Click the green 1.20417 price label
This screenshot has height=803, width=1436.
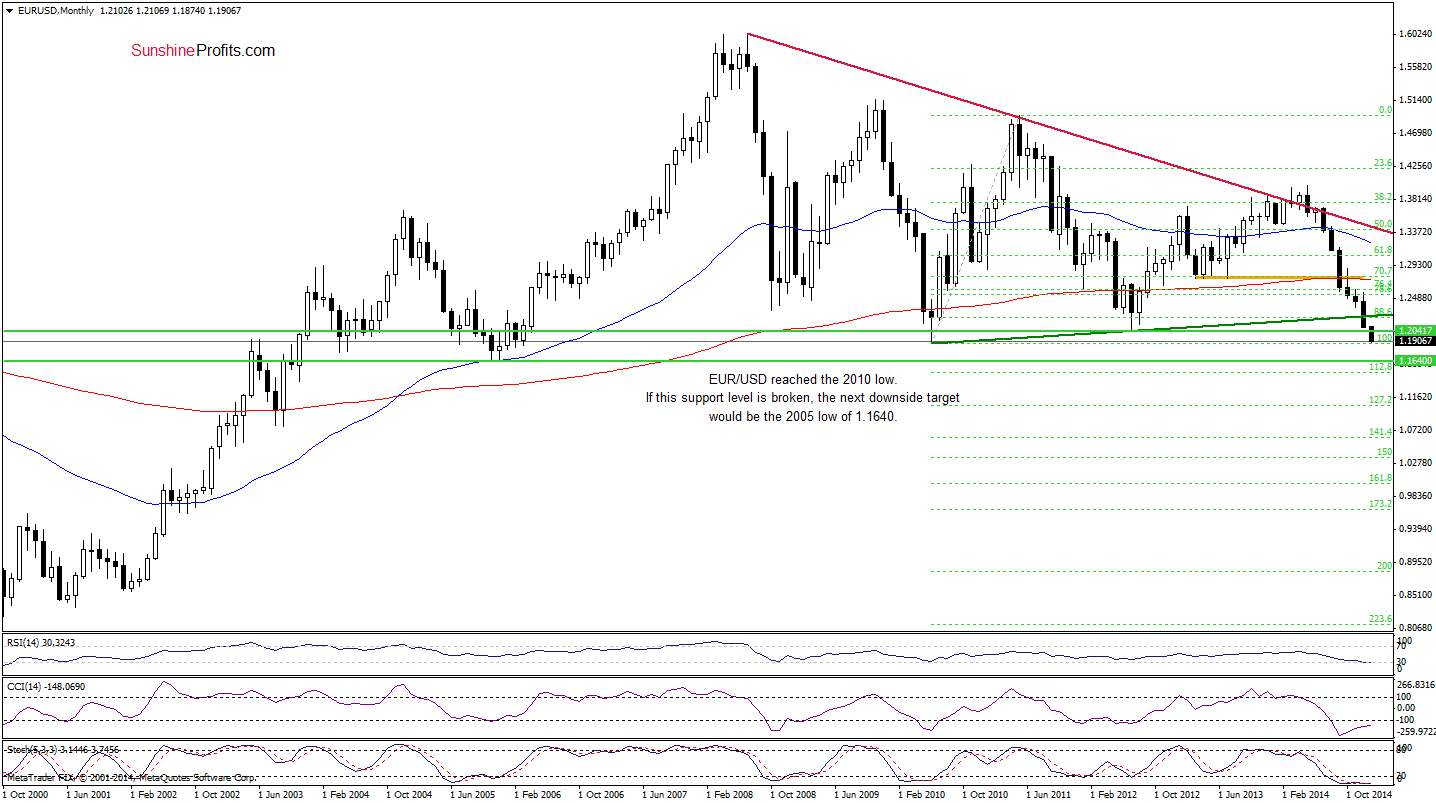(x=1414, y=330)
